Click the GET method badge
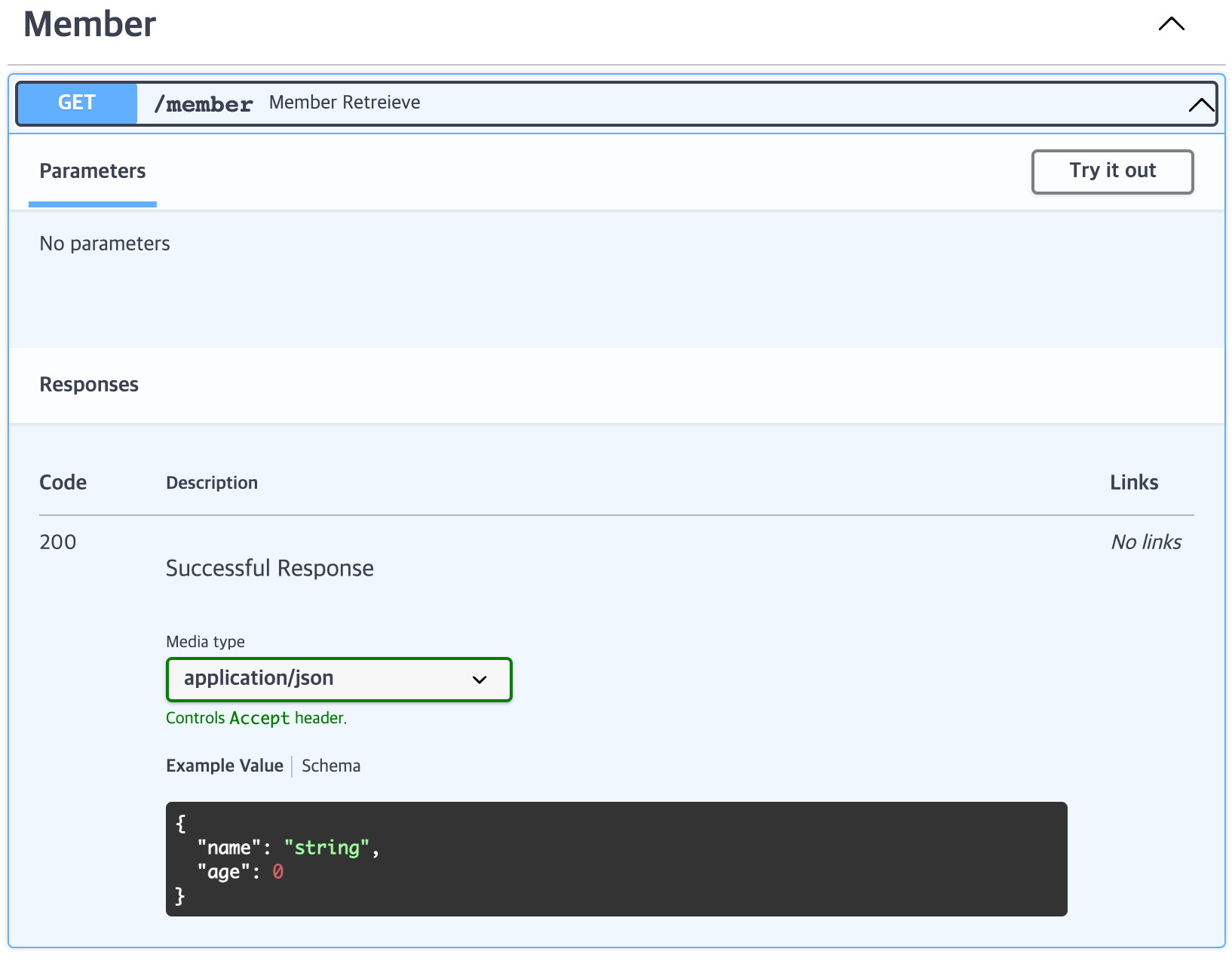Viewport: 1232px width, 967px height. tap(77, 103)
